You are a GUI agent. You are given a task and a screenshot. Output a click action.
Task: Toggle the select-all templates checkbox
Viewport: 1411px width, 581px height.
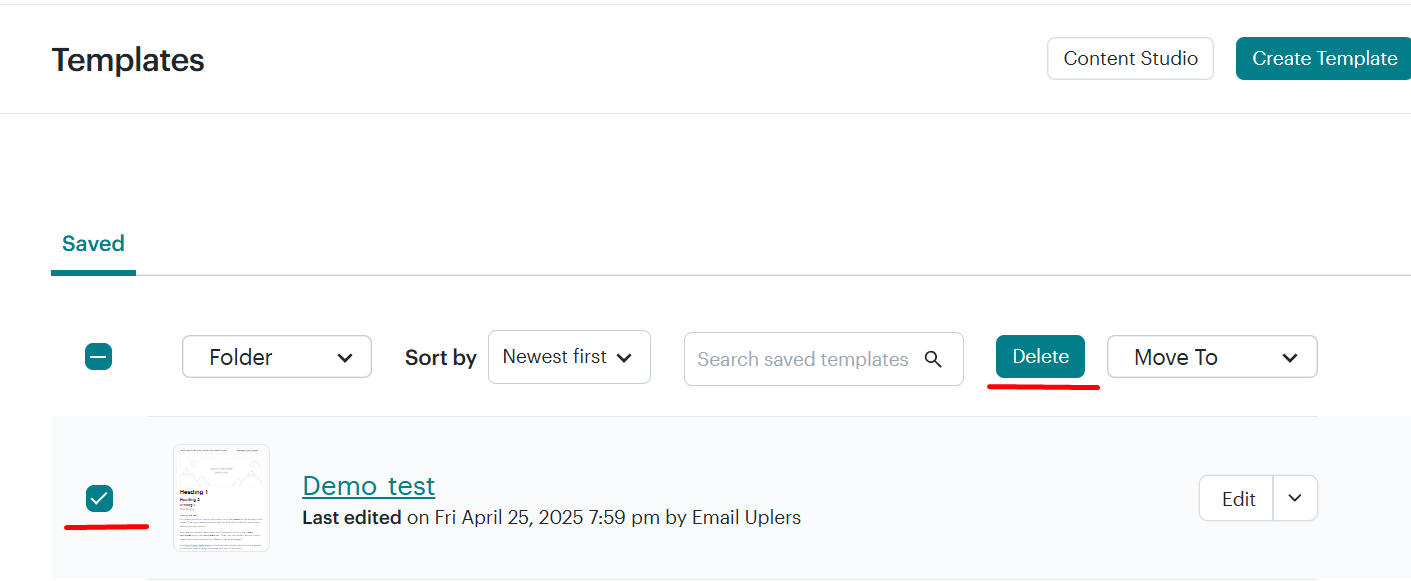[98, 357]
